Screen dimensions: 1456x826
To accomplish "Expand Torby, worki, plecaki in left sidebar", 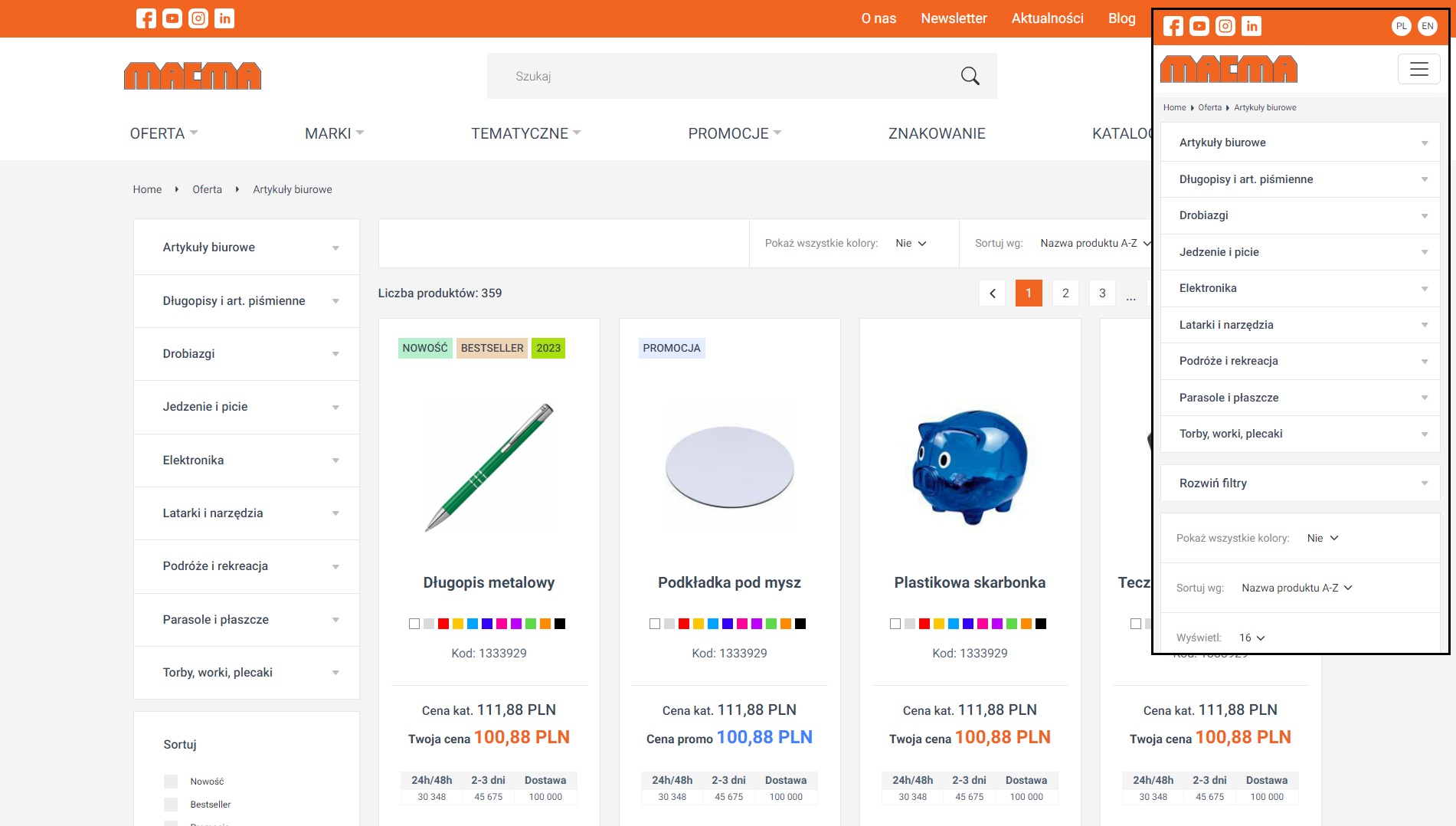I will pyautogui.click(x=247, y=673).
